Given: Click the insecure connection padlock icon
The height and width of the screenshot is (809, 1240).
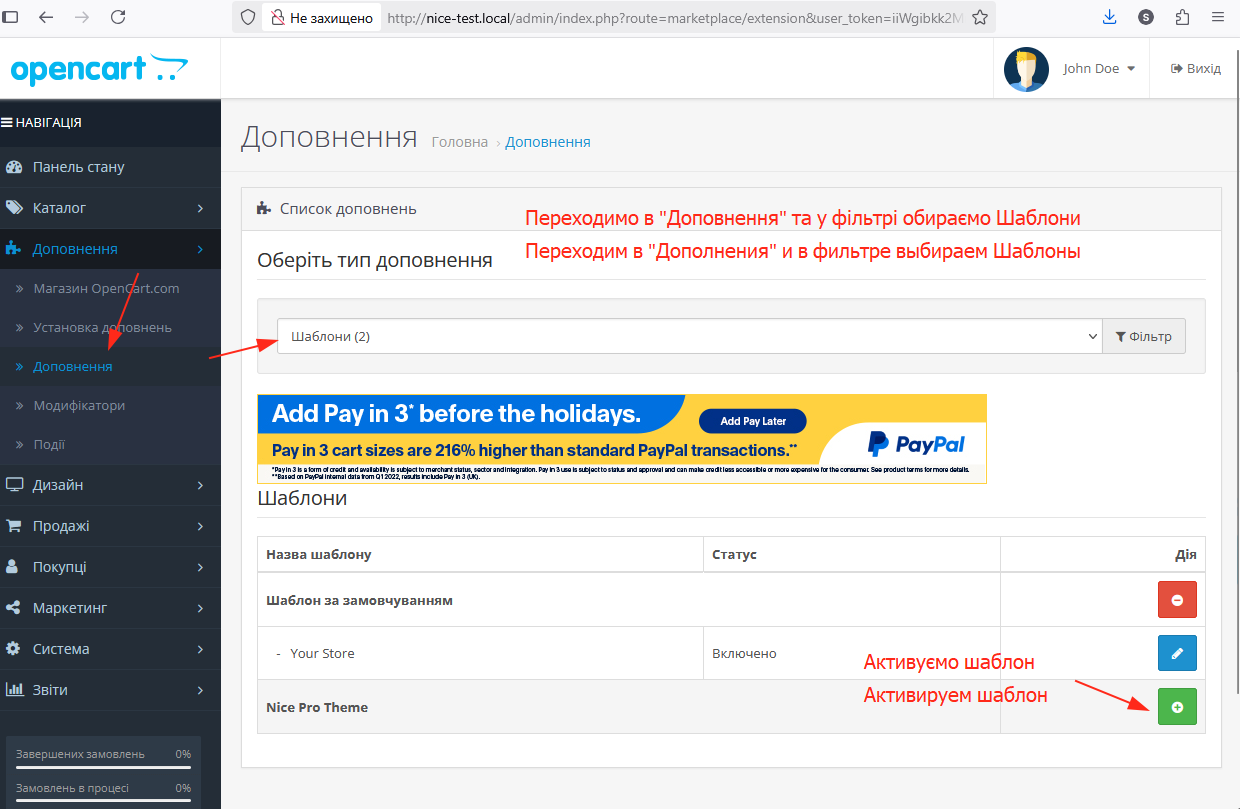Looking at the screenshot, I should [276, 17].
